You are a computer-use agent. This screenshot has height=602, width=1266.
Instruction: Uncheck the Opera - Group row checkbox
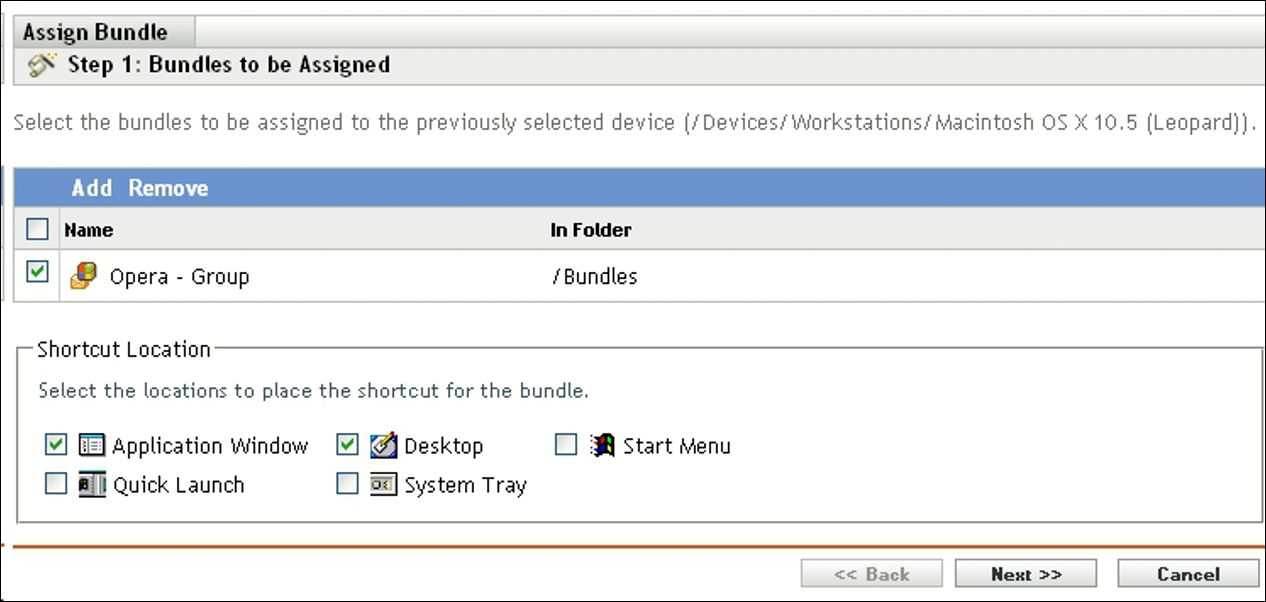tap(37, 272)
